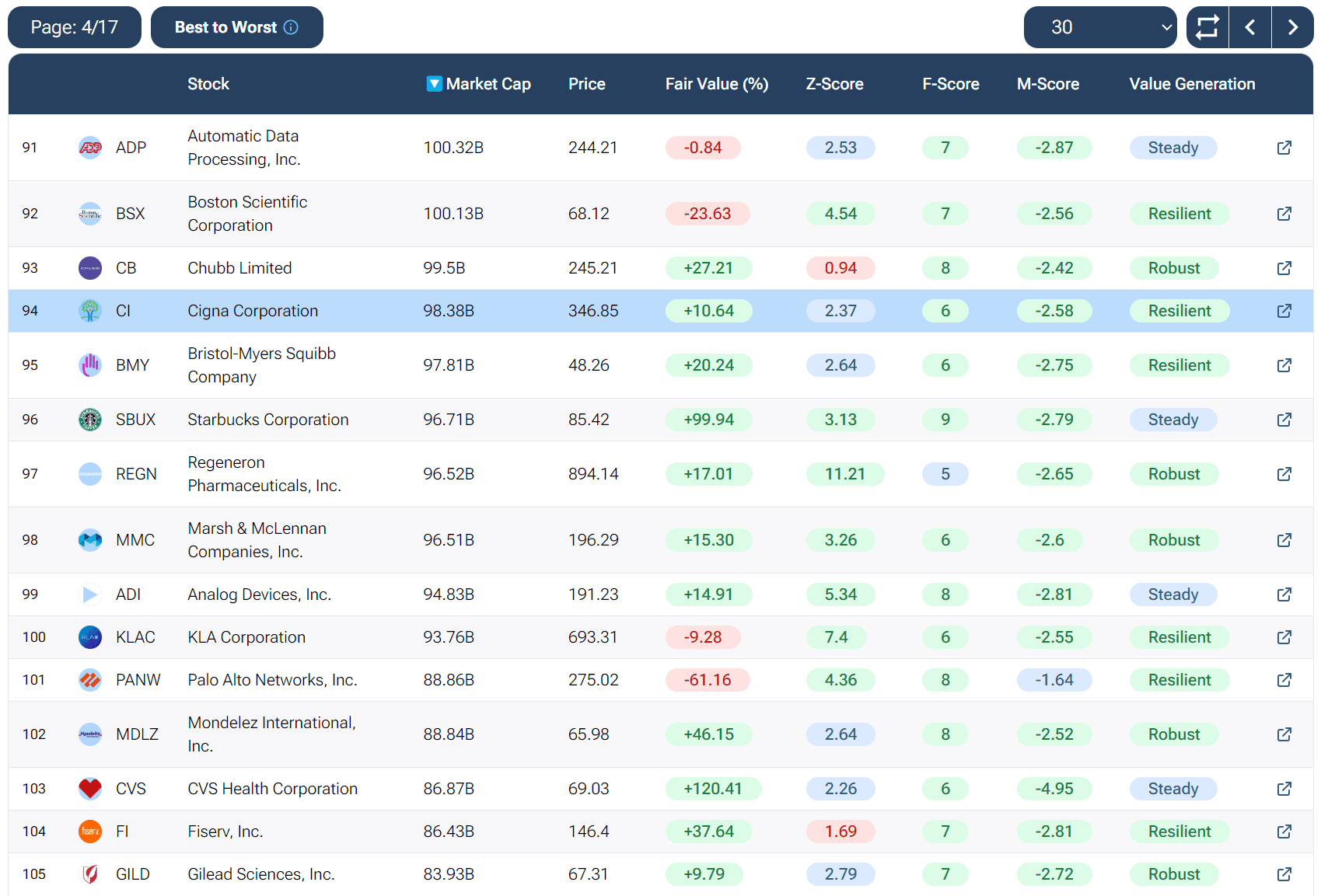This screenshot has width=1321, height=896.
Task: Click the Page 4/17 indicator
Action: (75, 27)
